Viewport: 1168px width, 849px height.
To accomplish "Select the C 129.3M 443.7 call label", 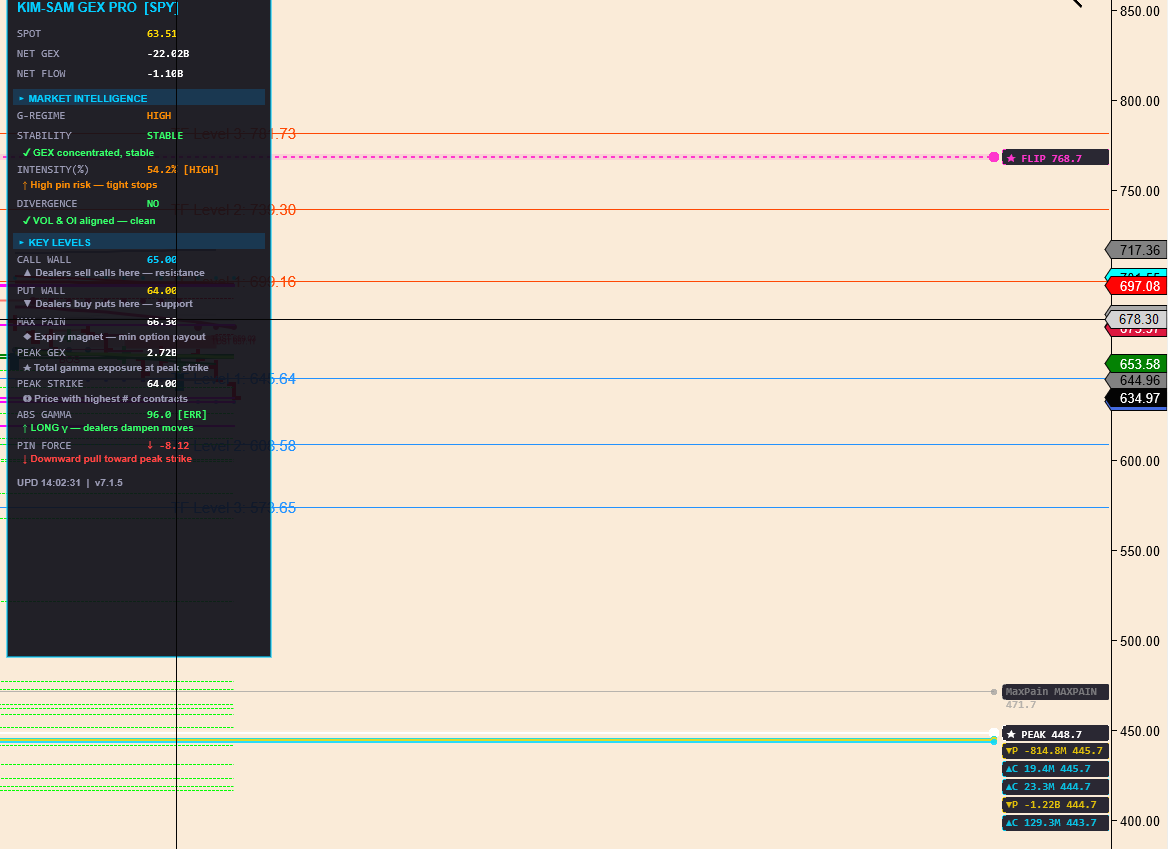I will coord(1055,823).
